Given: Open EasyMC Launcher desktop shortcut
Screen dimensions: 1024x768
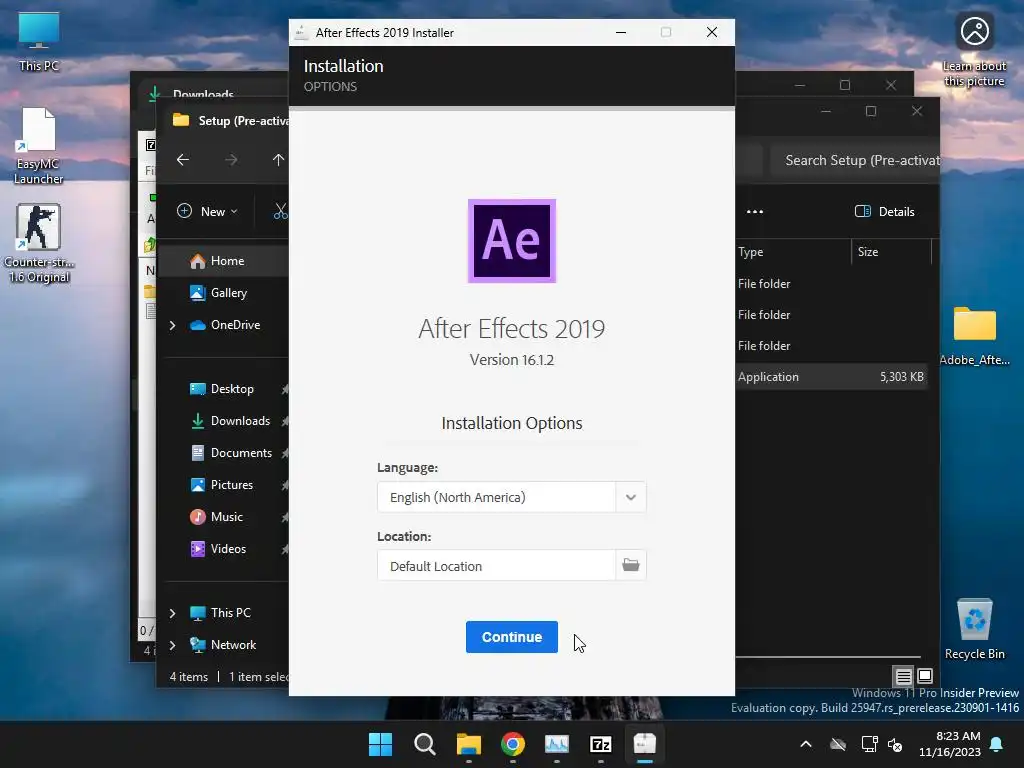Looking at the screenshot, I should click(39, 146).
